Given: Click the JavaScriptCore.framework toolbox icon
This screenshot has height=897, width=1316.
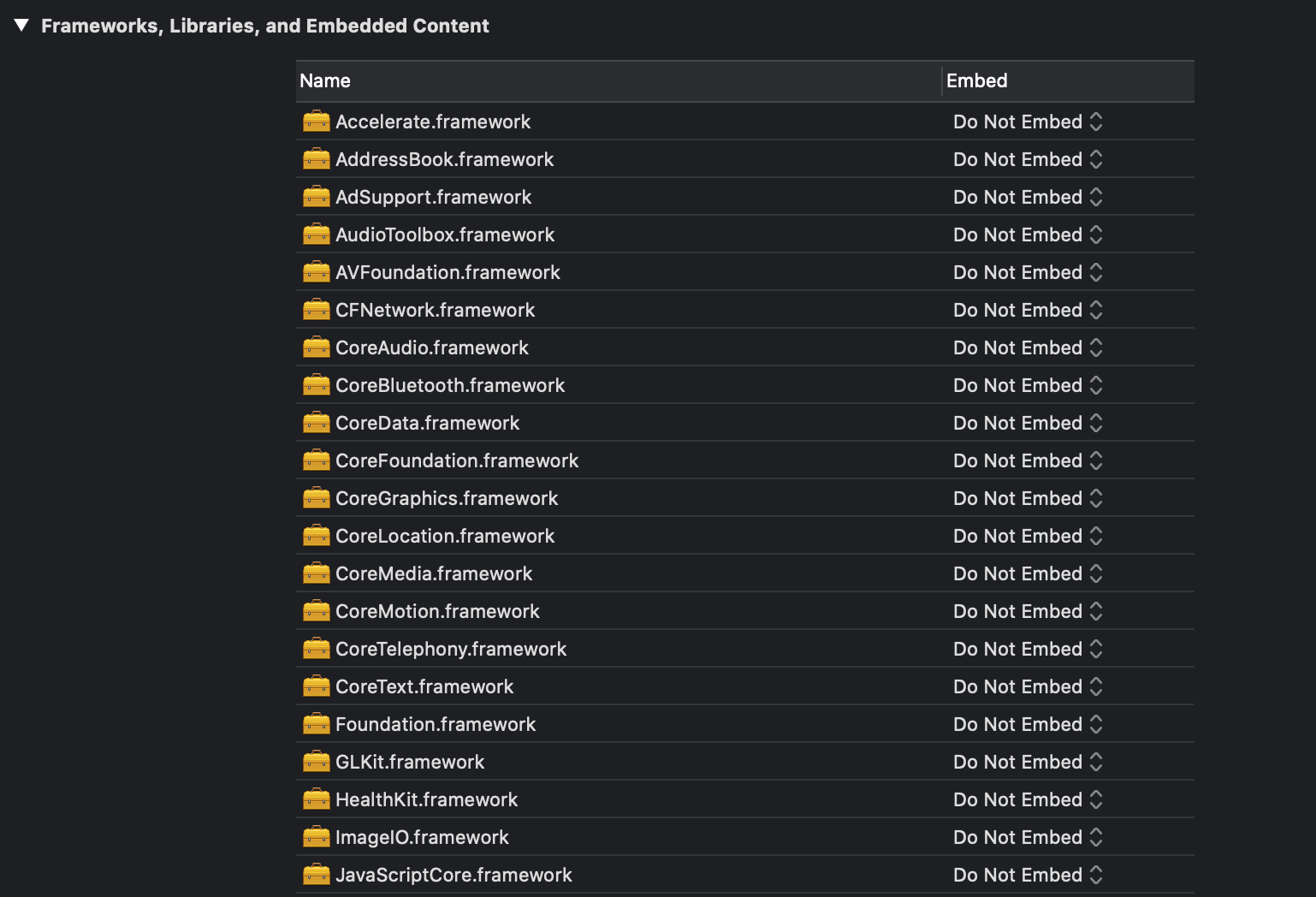Looking at the screenshot, I should (x=316, y=875).
